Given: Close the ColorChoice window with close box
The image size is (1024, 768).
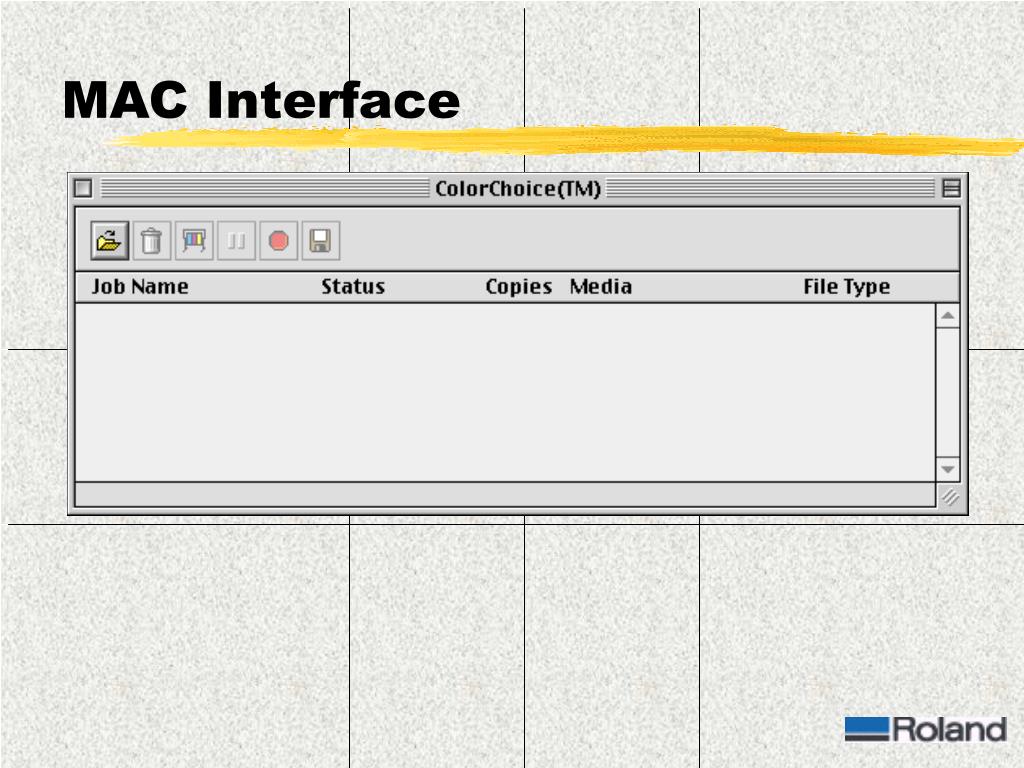Looking at the screenshot, I should point(83,188).
